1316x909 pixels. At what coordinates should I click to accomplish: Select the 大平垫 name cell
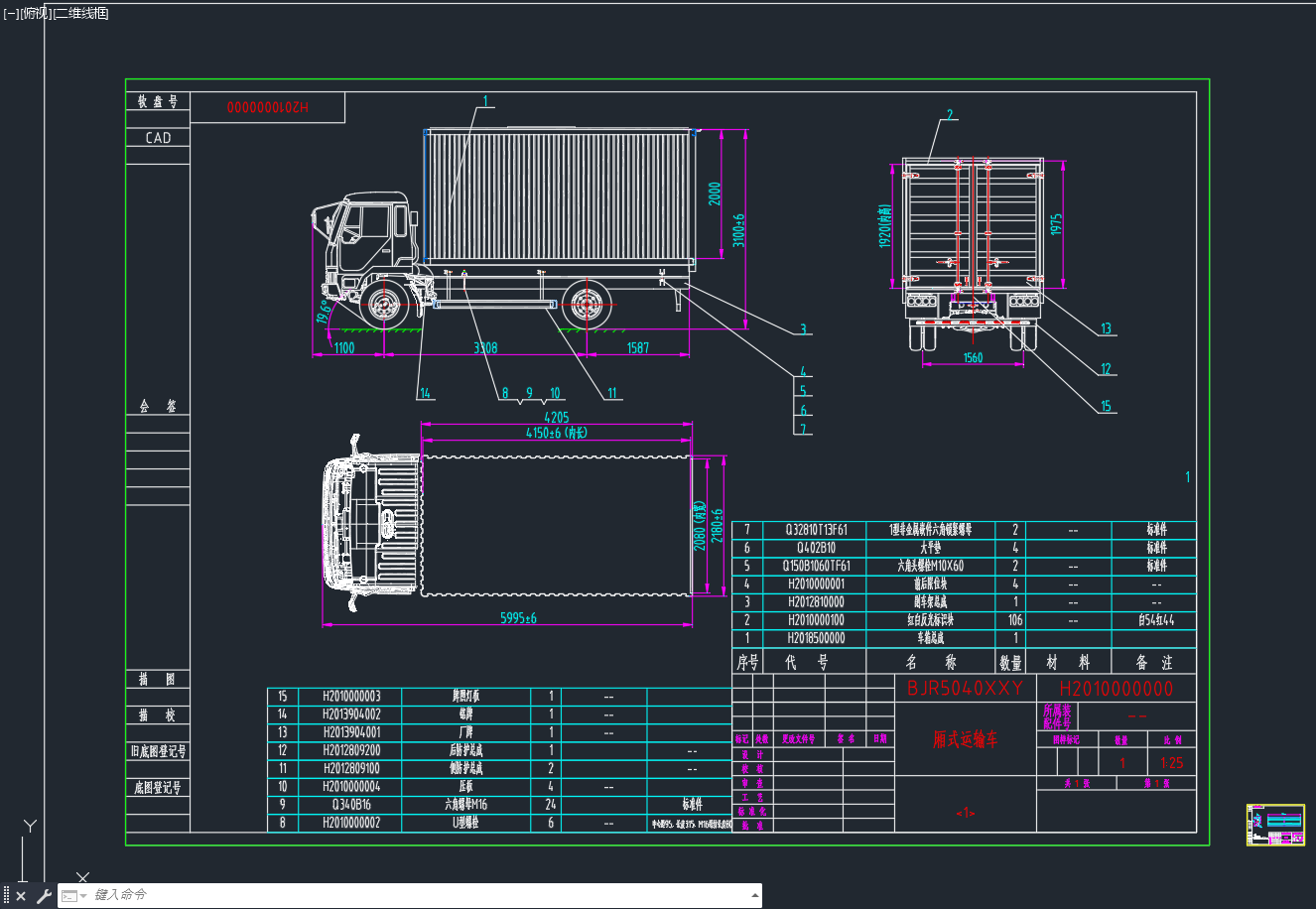point(930,548)
